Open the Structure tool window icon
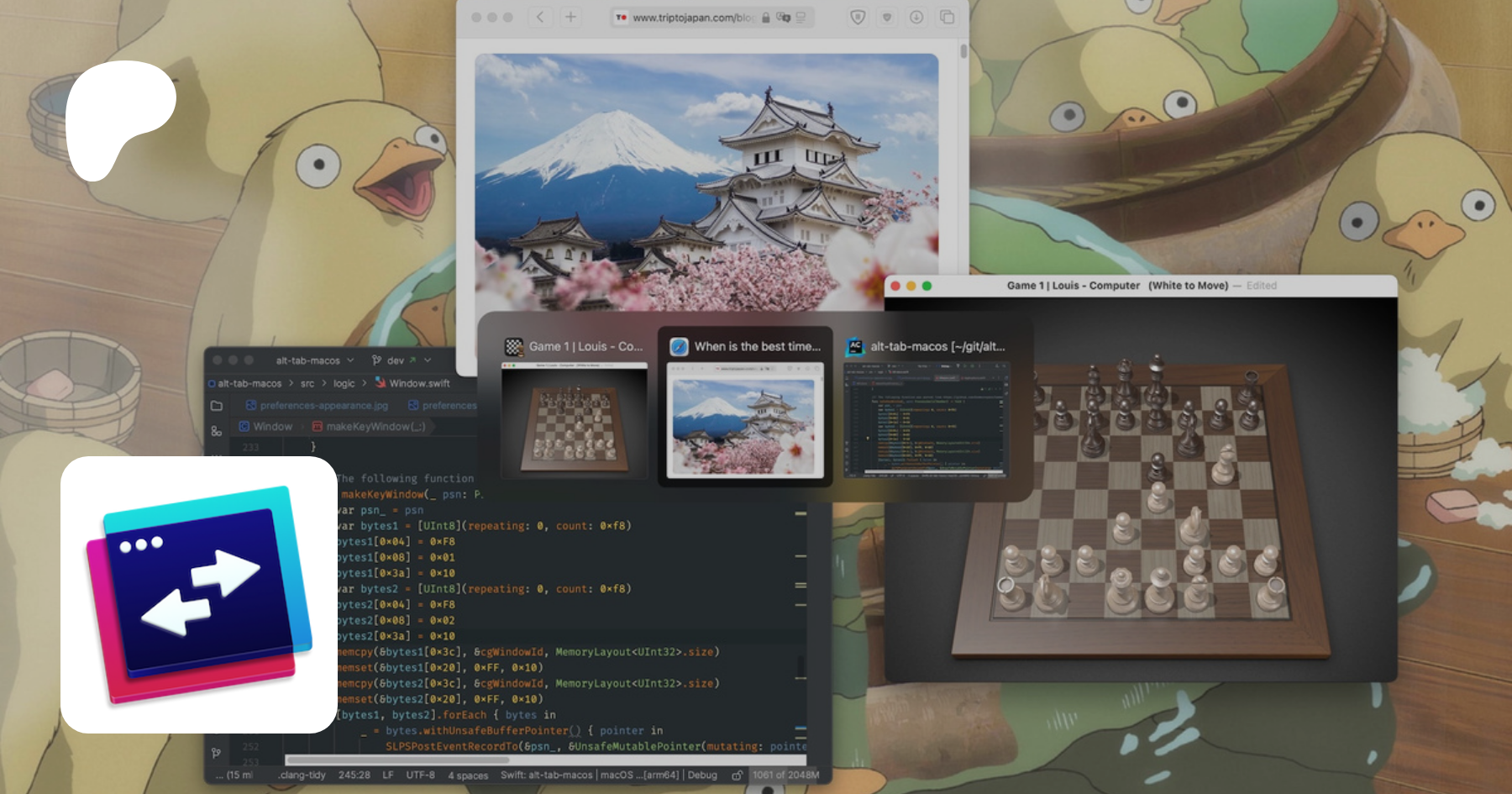1512x794 pixels. [x=217, y=431]
